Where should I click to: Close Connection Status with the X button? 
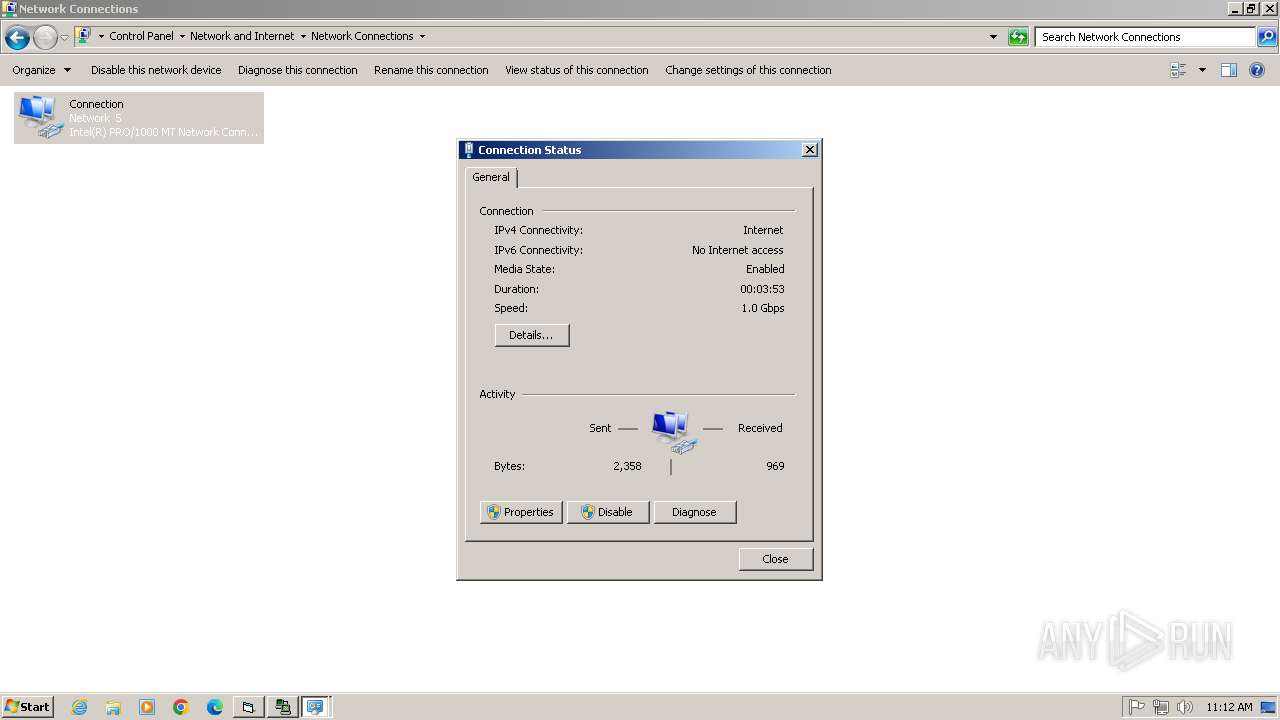click(x=810, y=150)
